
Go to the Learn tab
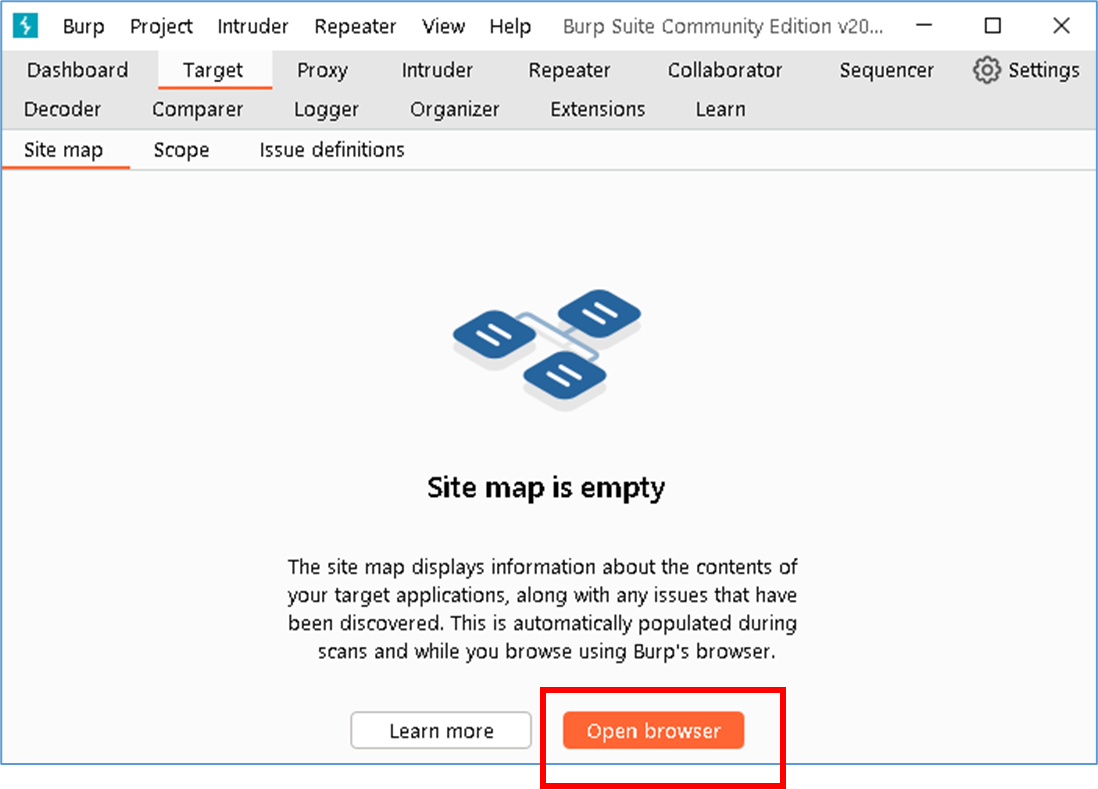pos(721,109)
